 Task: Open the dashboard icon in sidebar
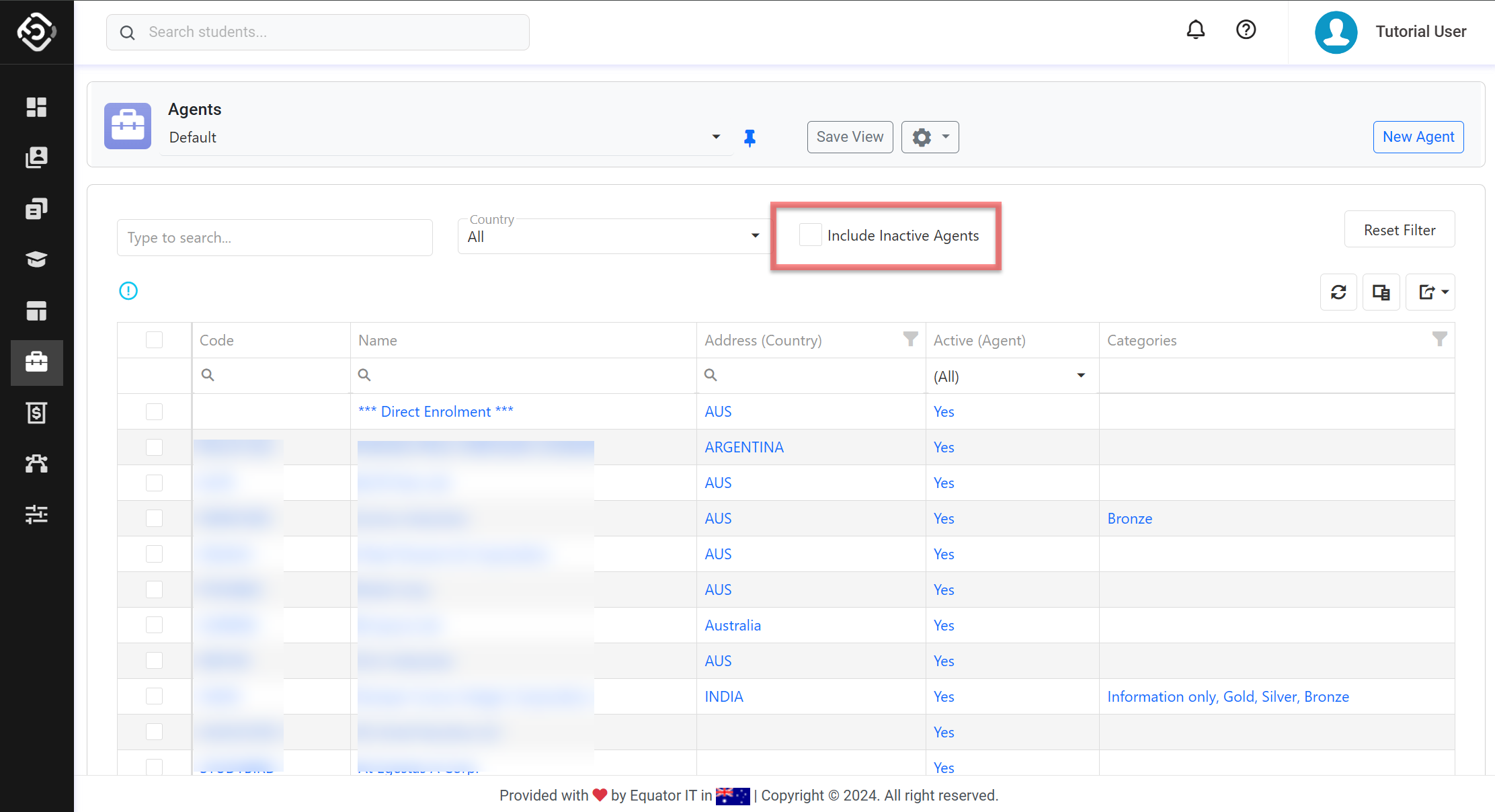(36, 107)
